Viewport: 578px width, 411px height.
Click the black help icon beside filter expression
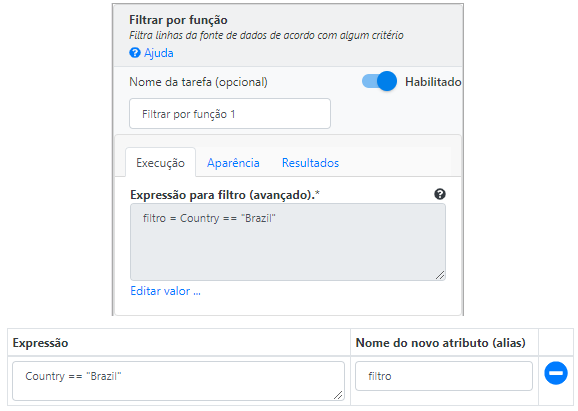pyautogui.click(x=439, y=194)
